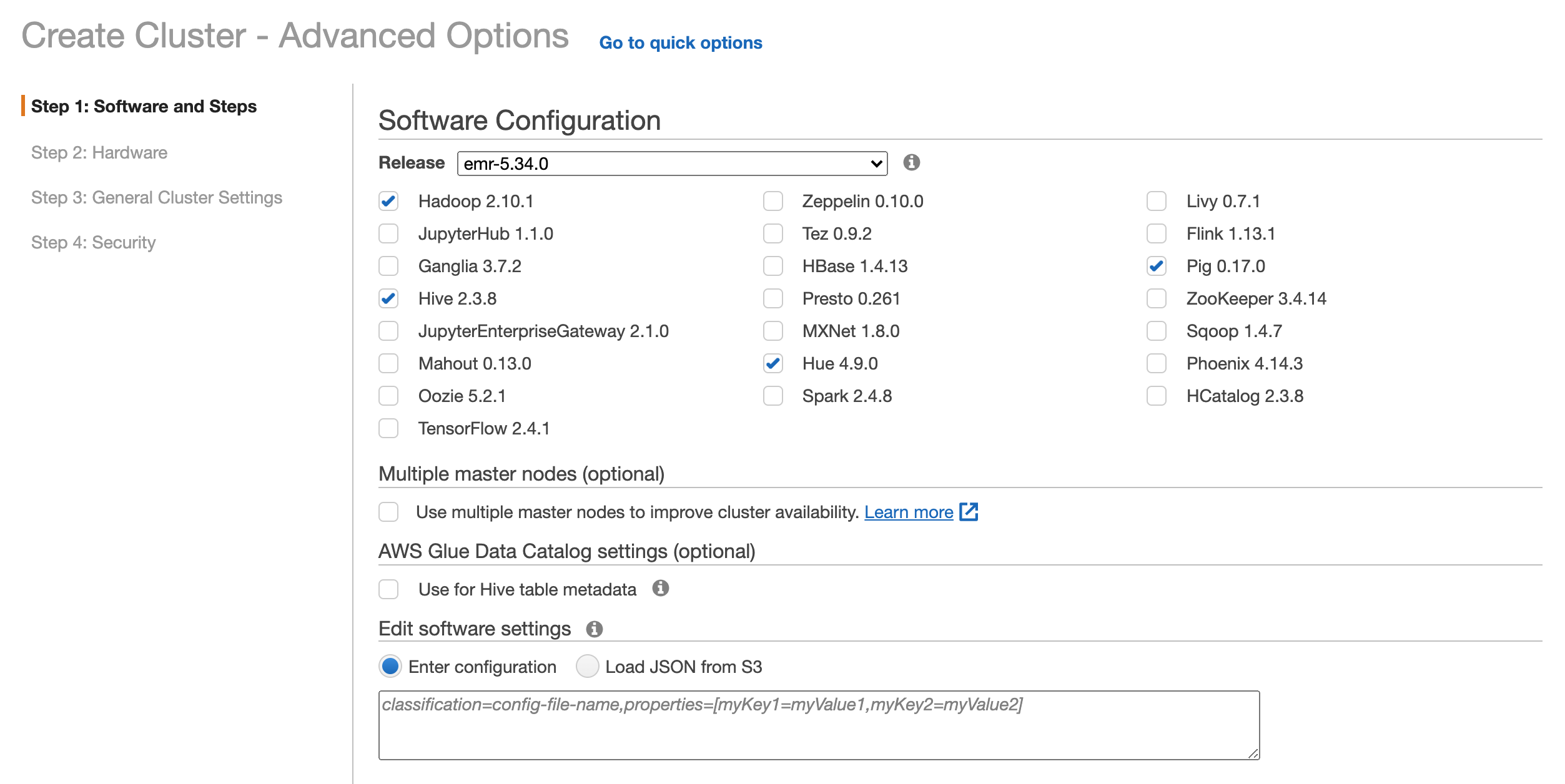Select the Enter configuration radio button

point(390,667)
